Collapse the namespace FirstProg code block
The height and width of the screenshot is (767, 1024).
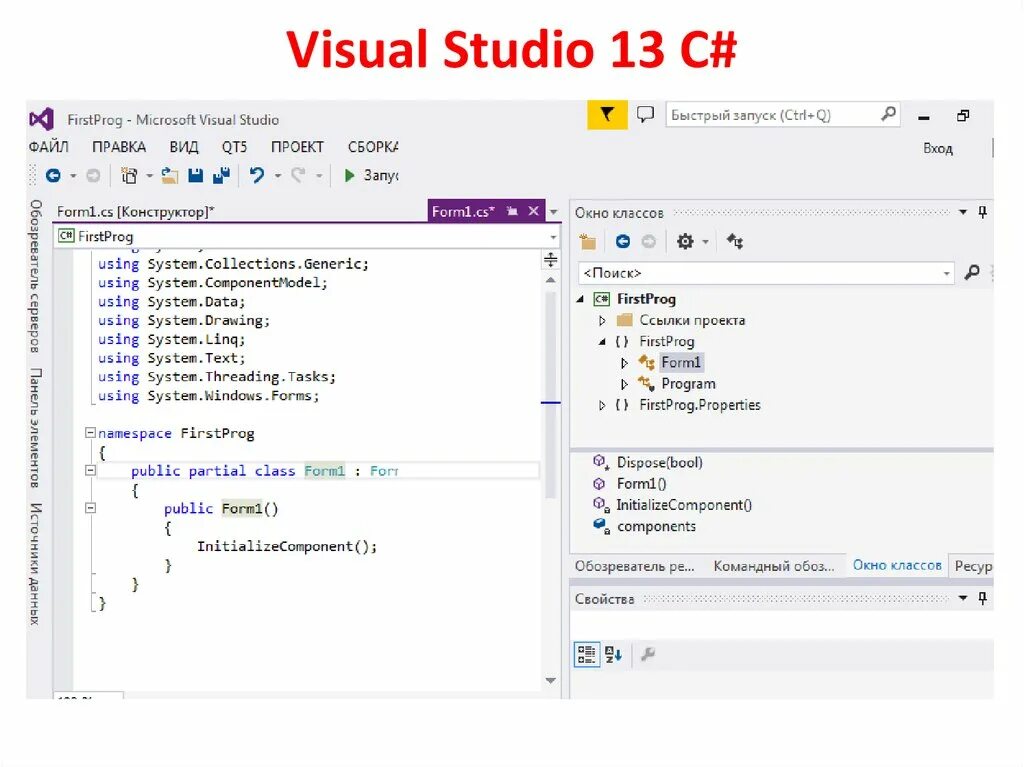(90, 432)
